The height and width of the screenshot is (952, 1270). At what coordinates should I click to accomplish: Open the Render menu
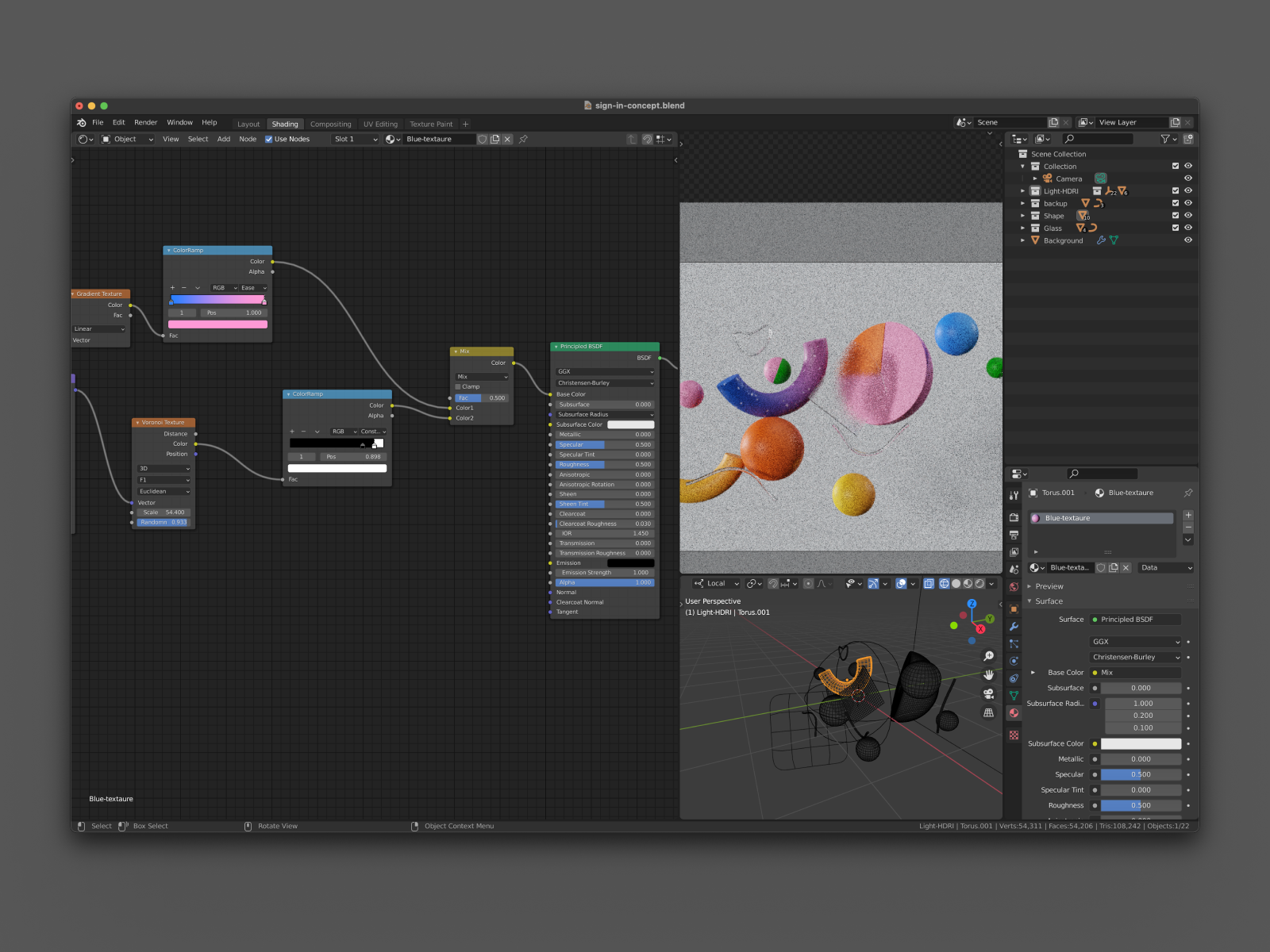click(x=145, y=123)
